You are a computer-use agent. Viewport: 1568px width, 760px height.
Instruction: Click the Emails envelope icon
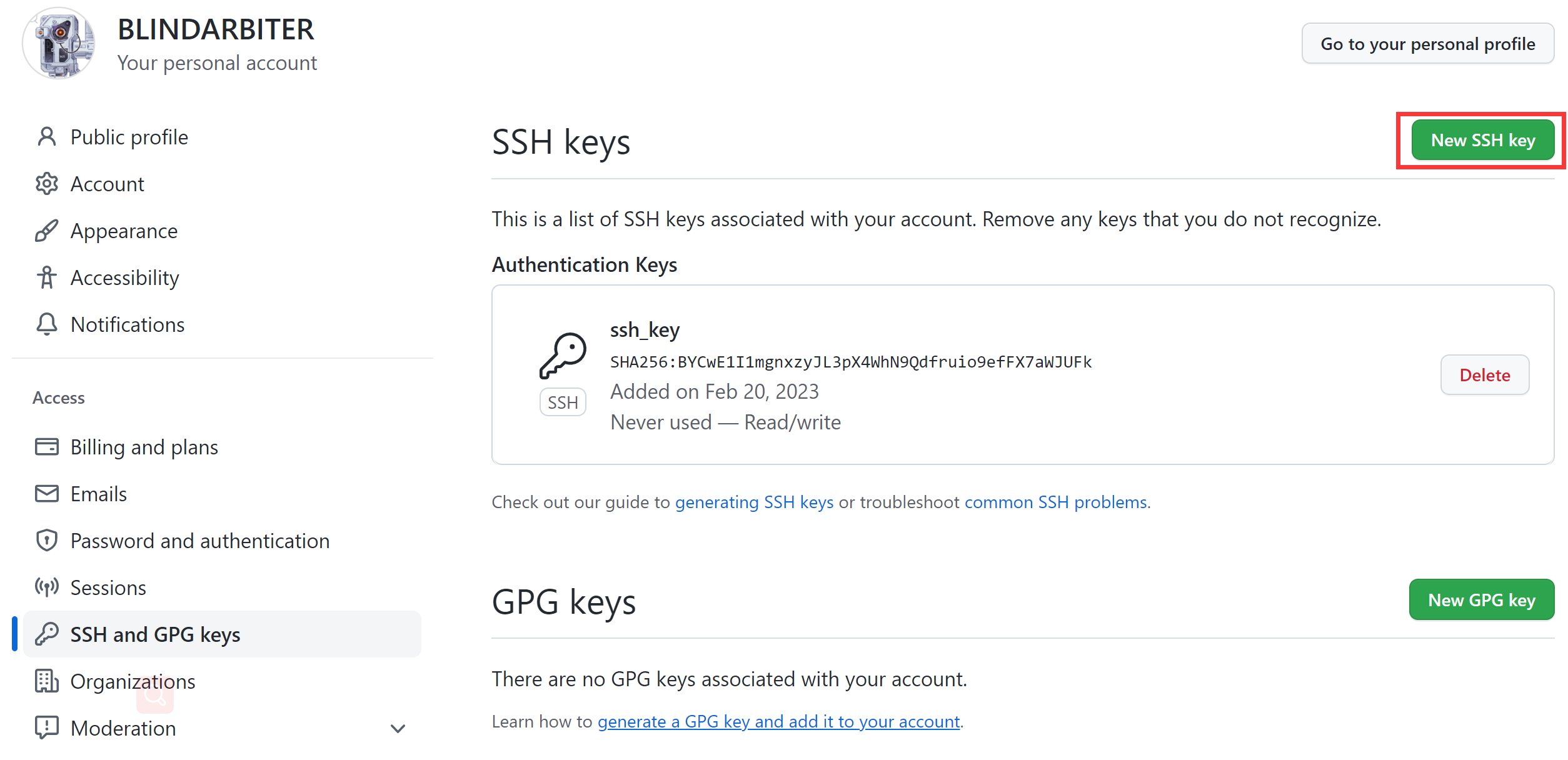[x=47, y=494]
